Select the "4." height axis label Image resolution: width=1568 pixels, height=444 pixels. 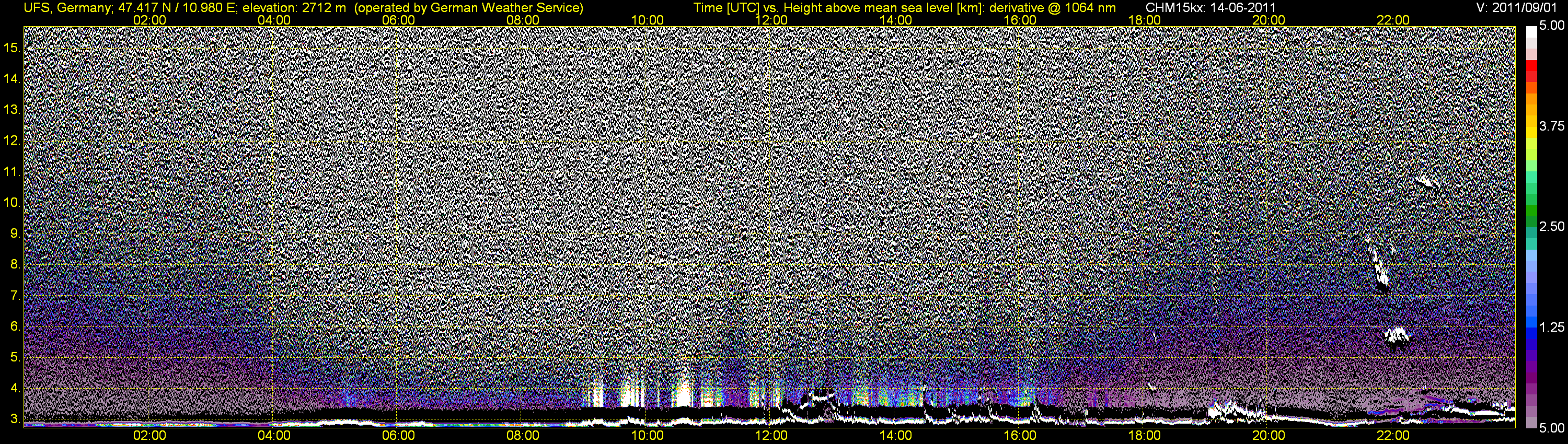click(15, 388)
